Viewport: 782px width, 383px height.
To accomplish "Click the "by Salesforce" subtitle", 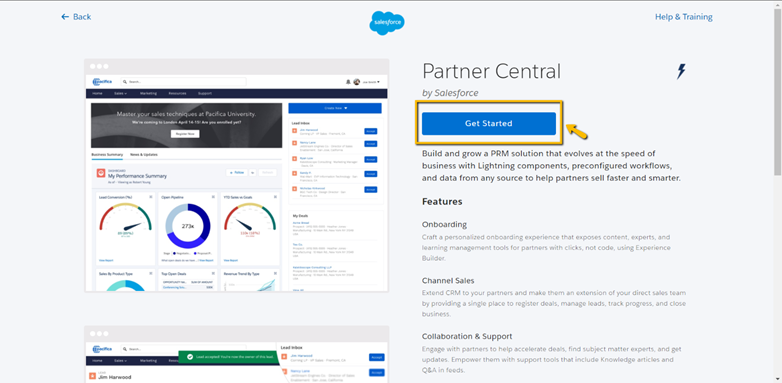I will click(x=450, y=93).
